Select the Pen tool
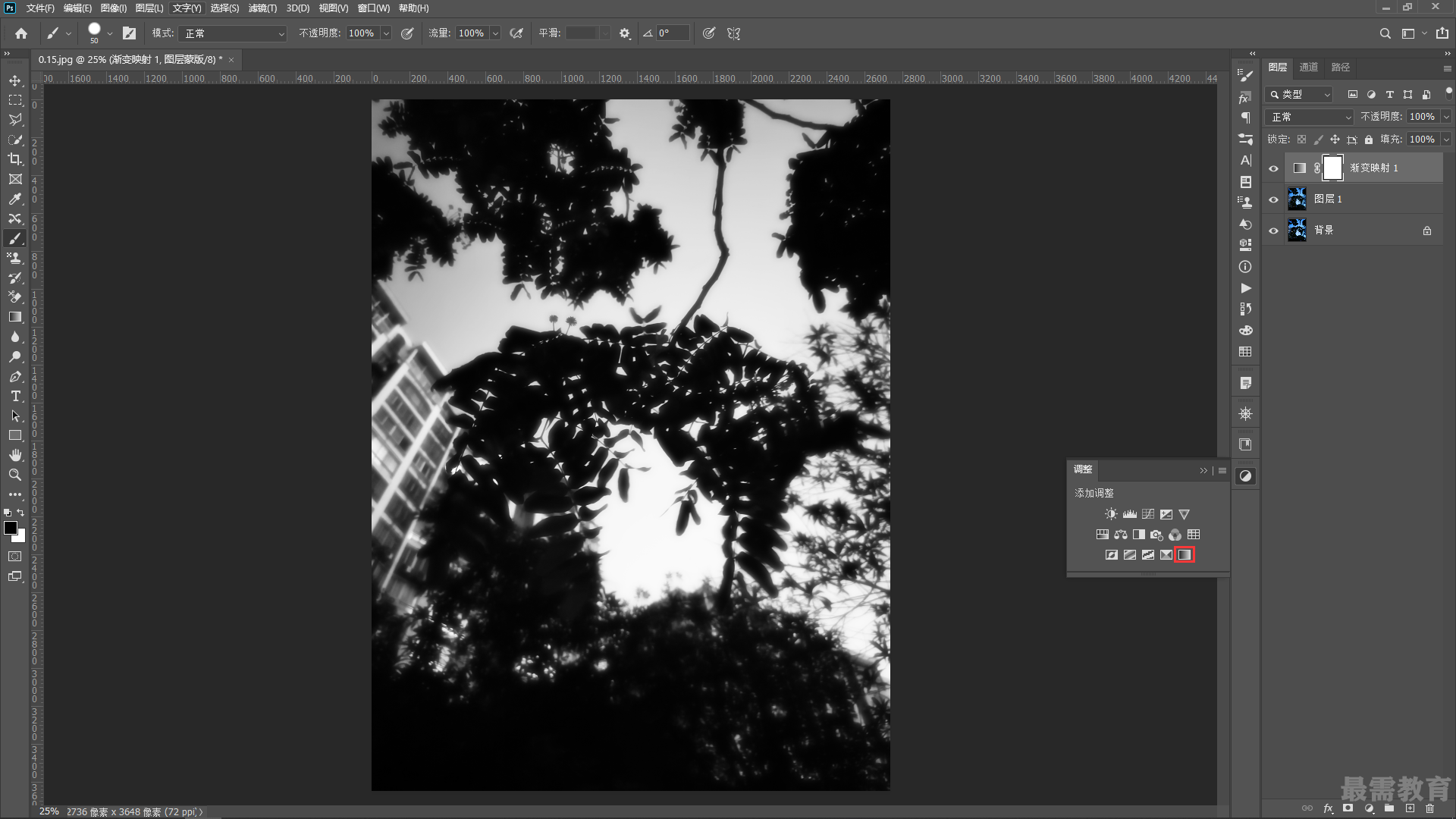This screenshot has width=1456, height=819. 15,377
